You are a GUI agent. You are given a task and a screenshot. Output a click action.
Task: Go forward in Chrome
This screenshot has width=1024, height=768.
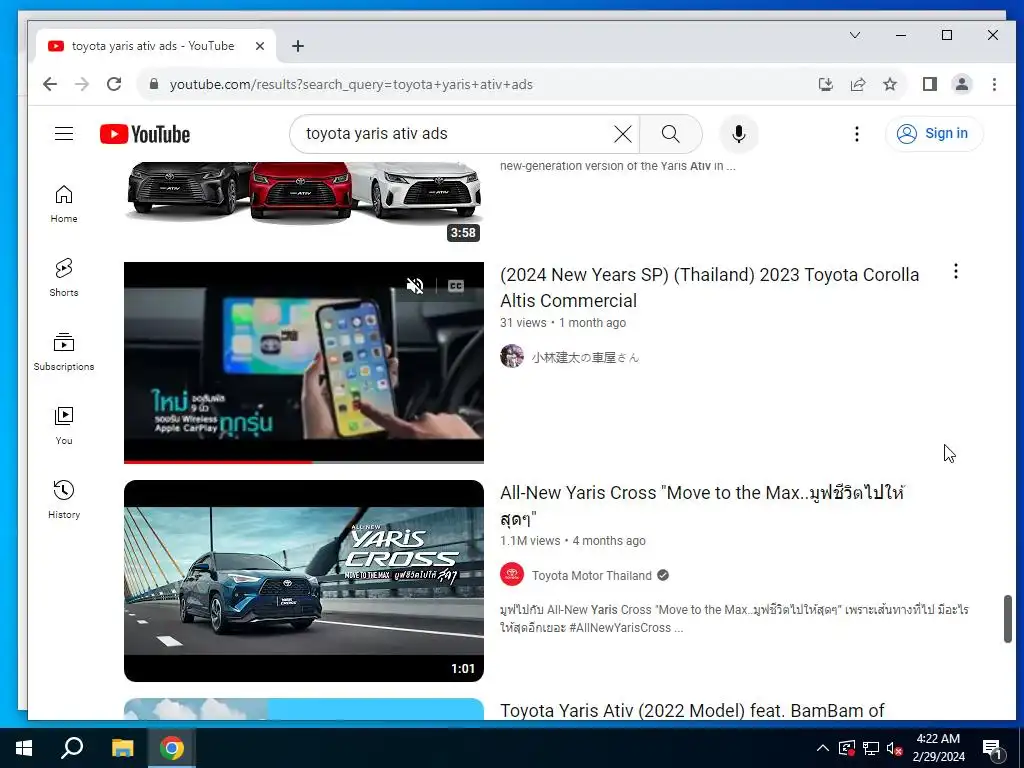click(x=82, y=84)
